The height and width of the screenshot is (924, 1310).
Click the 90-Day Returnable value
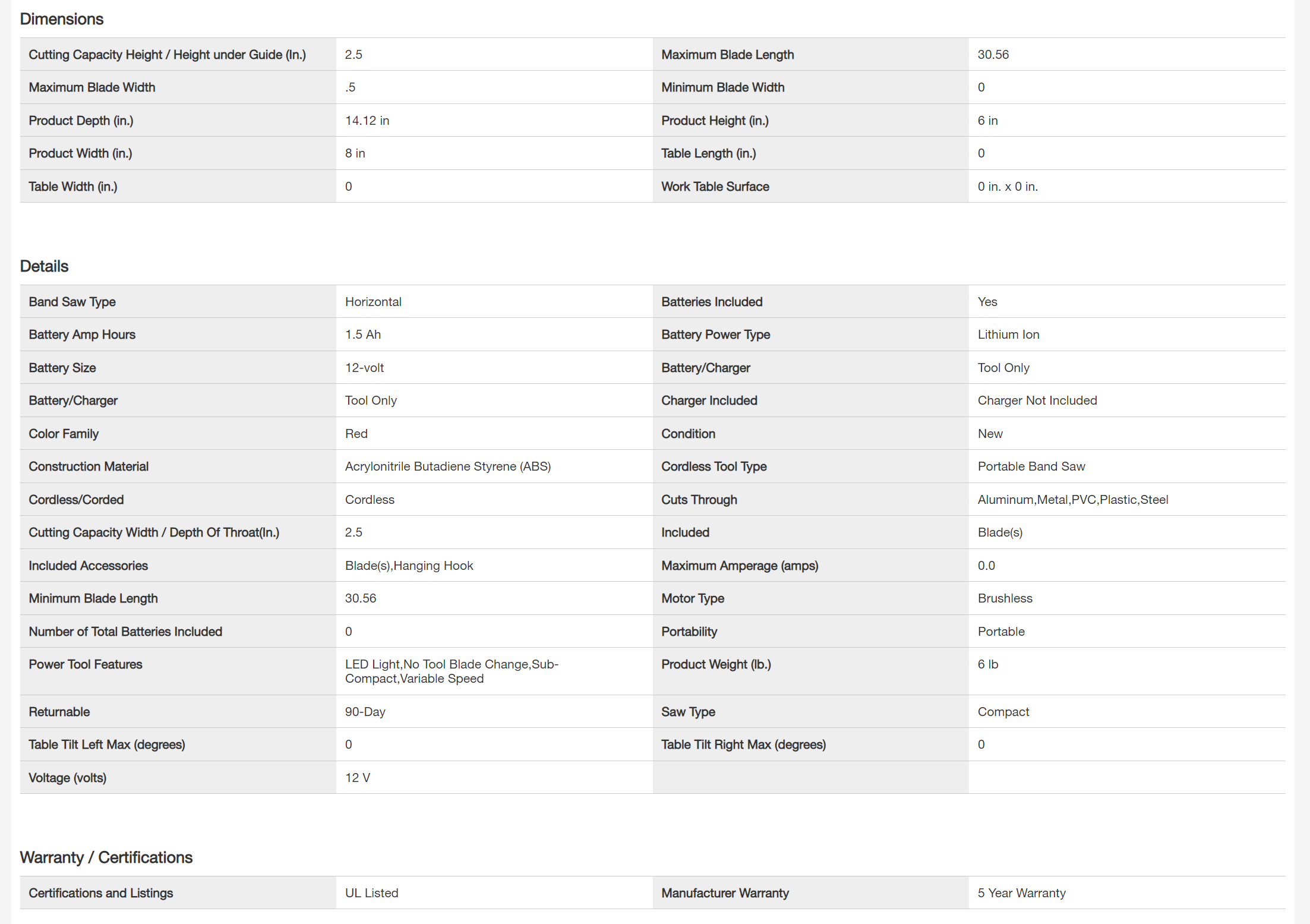point(365,712)
